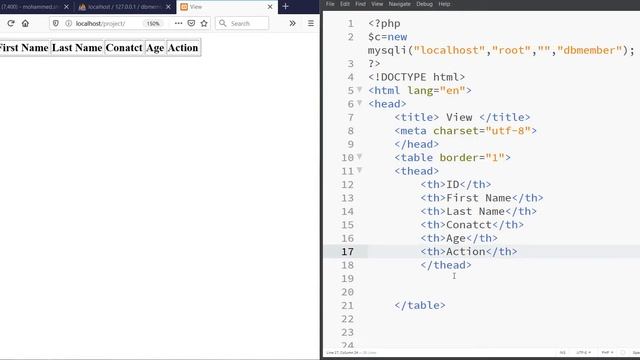Open the editor Find menu
The image size is (640, 360).
[x=360, y=4]
